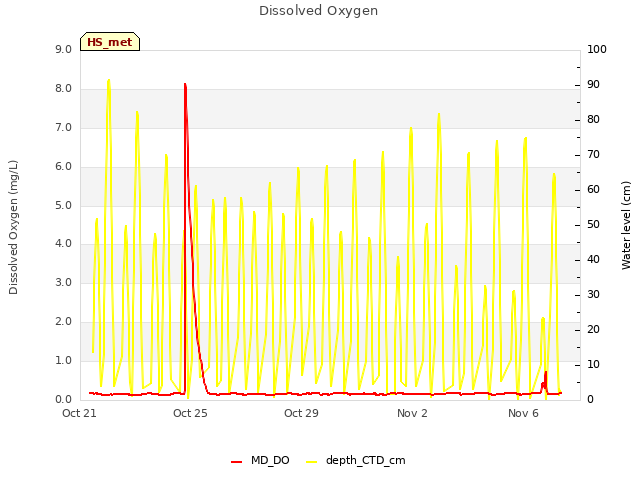
Task: Click the red MD_DO spike peak near Oct 25
Action: pos(185,84)
